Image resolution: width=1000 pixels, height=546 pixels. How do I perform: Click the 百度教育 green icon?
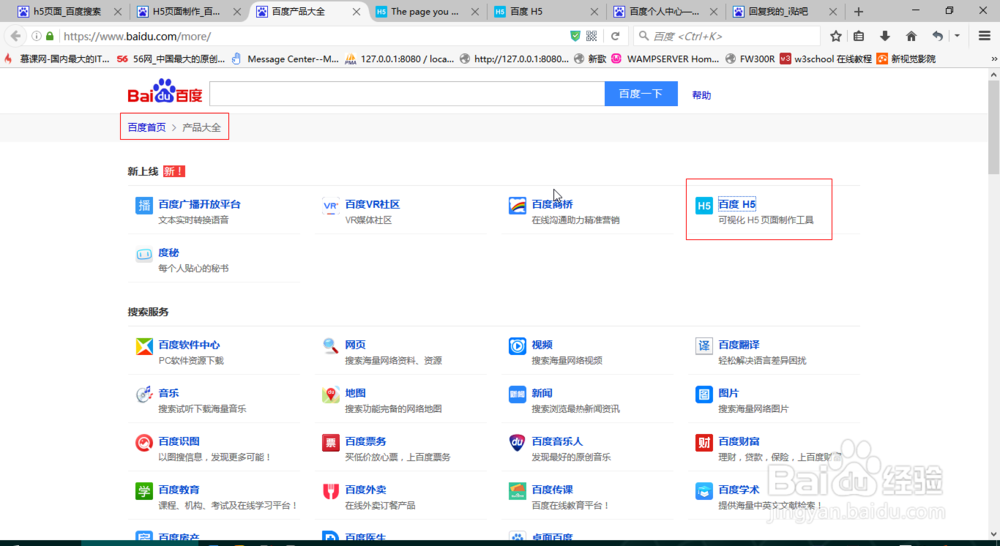pos(144,491)
